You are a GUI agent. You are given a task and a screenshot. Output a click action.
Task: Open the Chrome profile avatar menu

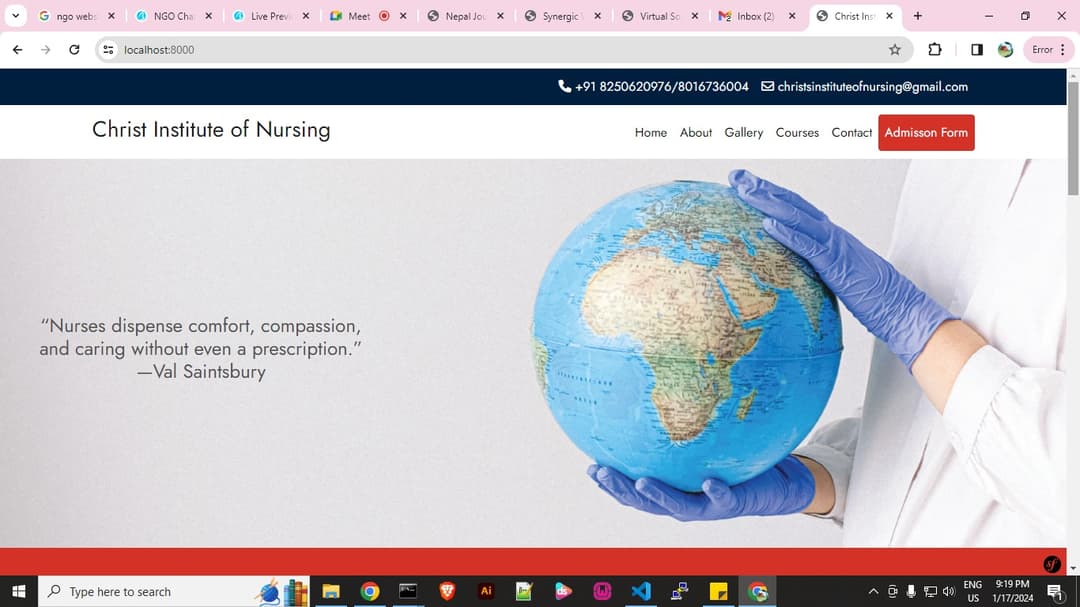pyautogui.click(x=1005, y=49)
